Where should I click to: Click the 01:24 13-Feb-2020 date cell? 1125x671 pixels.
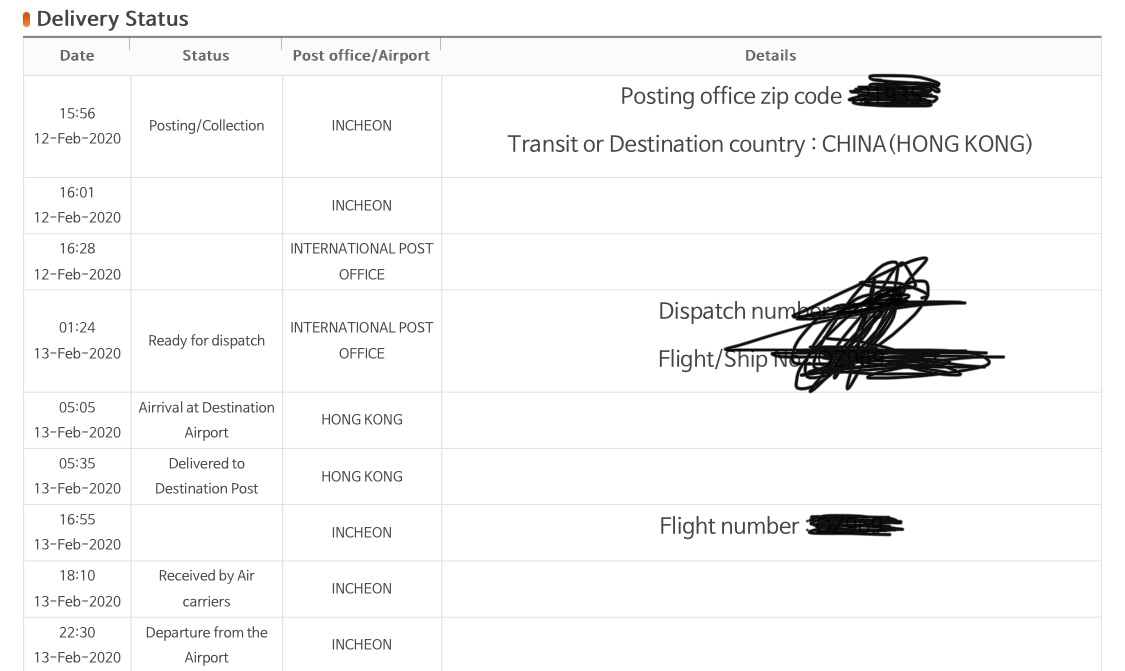[77, 340]
